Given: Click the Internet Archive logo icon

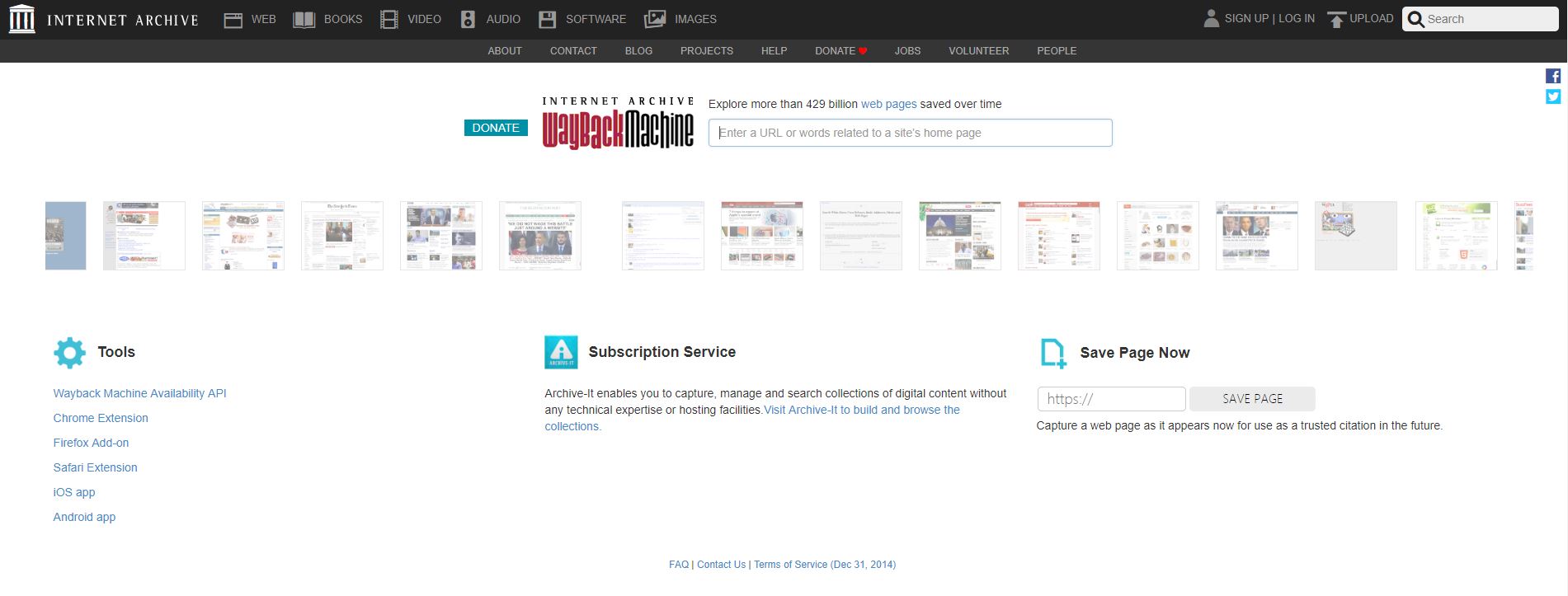Looking at the screenshot, I should tap(21, 19).
